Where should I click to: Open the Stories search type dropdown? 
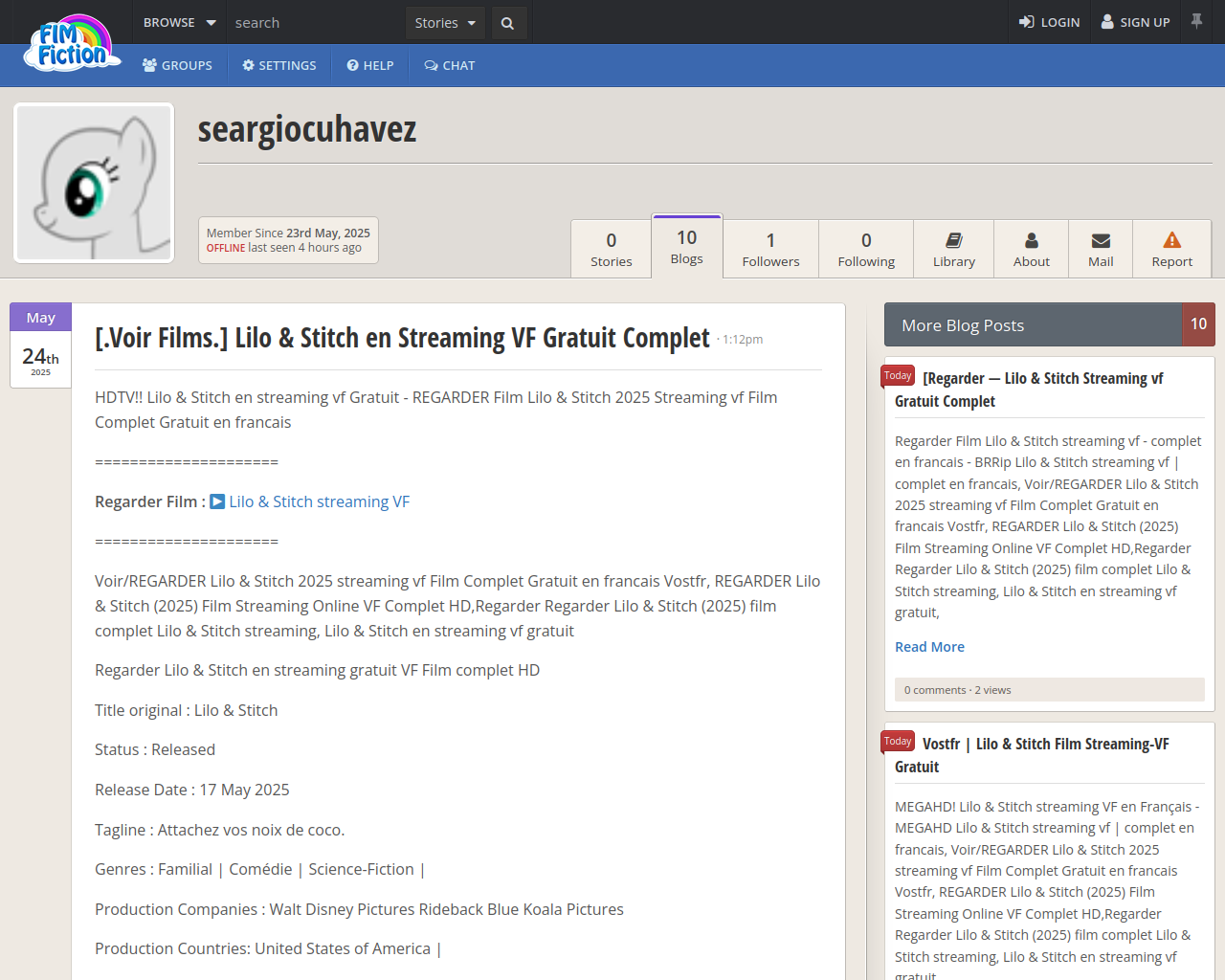click(445, 23)
